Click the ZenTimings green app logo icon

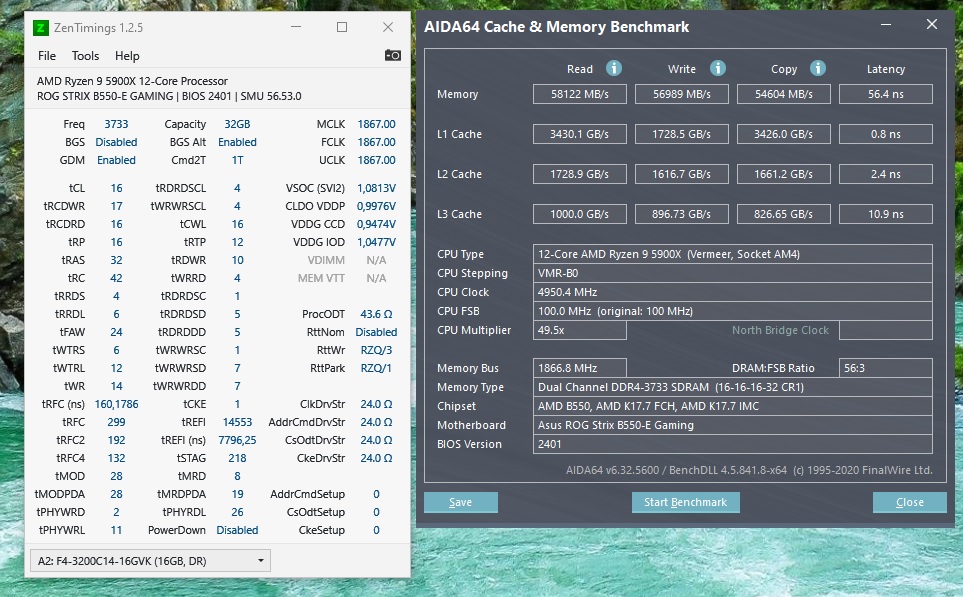point(41,28)
